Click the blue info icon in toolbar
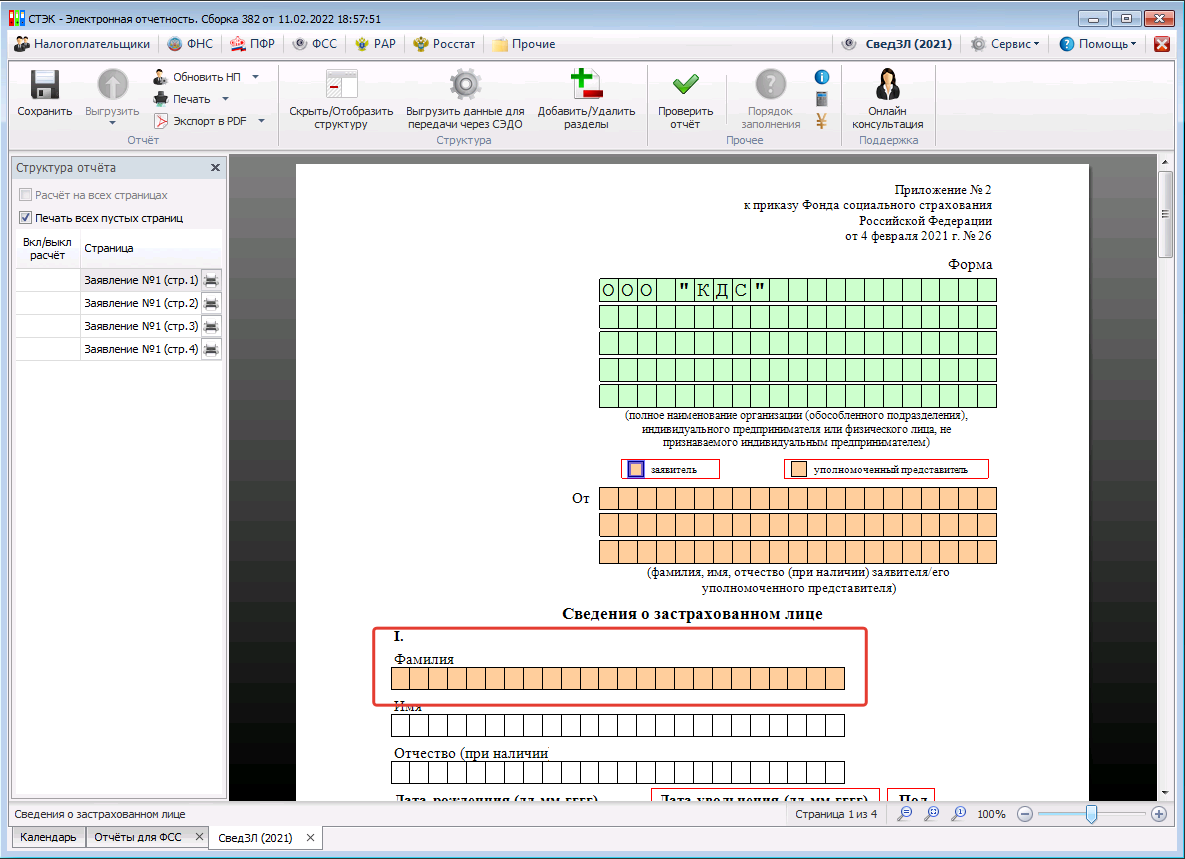The width and height of the screenshot is (1185, 859). (x=822, y=77)
